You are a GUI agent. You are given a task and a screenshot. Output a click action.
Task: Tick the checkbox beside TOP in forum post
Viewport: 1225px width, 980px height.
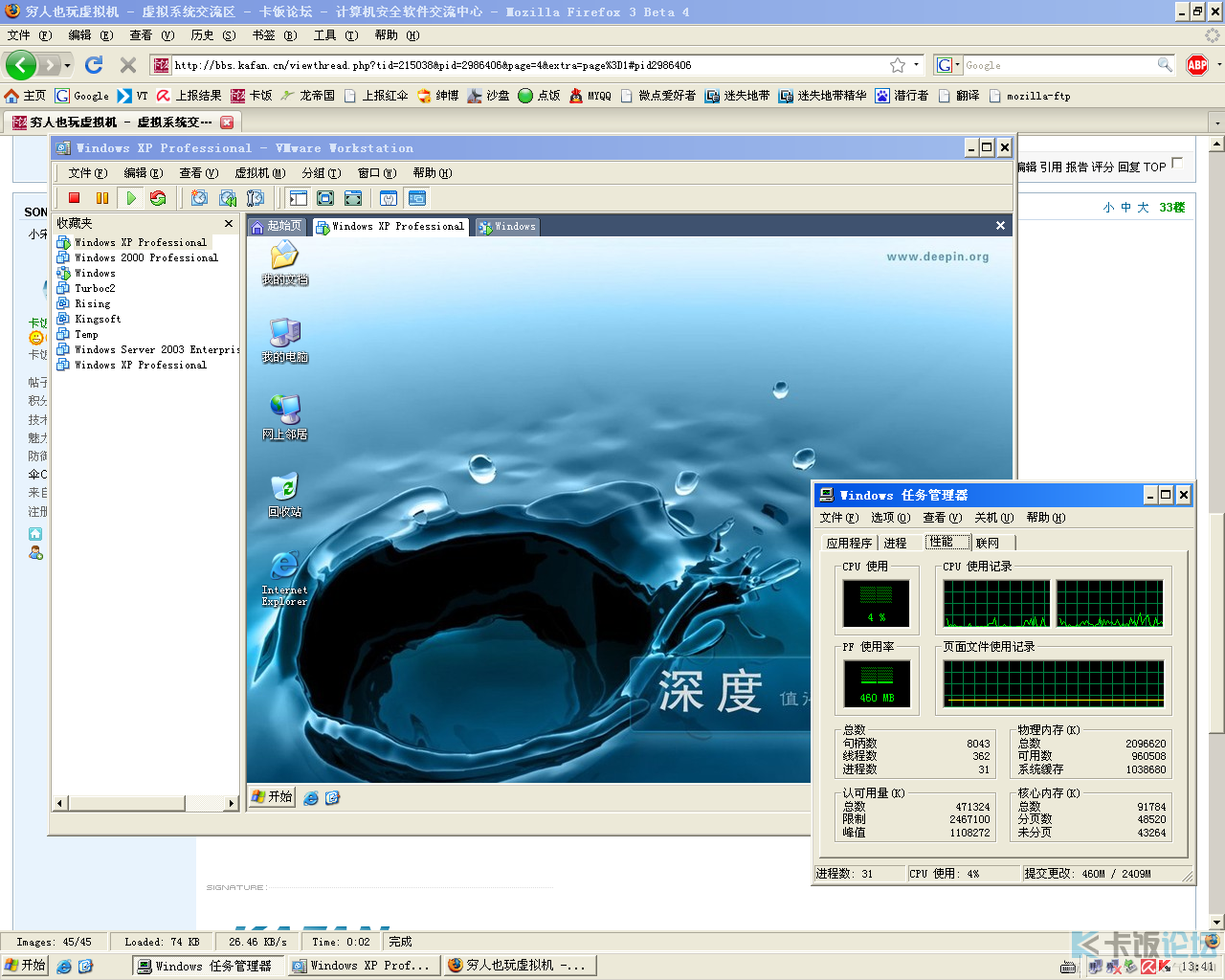[1177, 163]
